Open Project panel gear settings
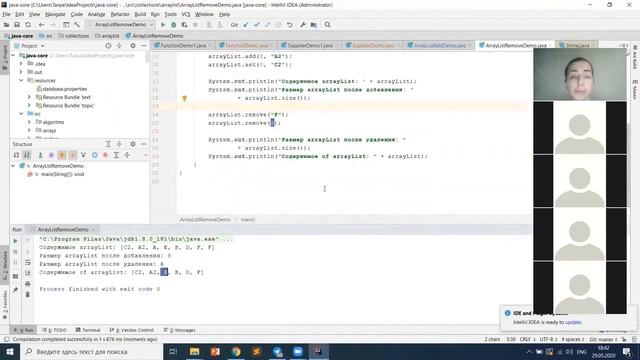The image size is (640, 360). pyautogui.click(x=133, y=46)
